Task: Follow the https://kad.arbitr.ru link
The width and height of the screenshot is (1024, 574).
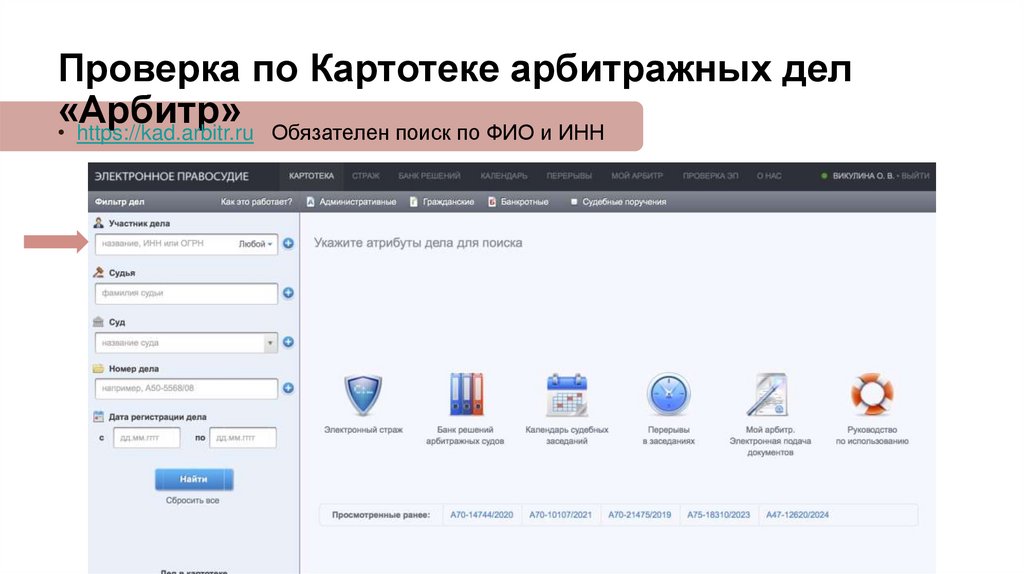Action: pos(165,133)
